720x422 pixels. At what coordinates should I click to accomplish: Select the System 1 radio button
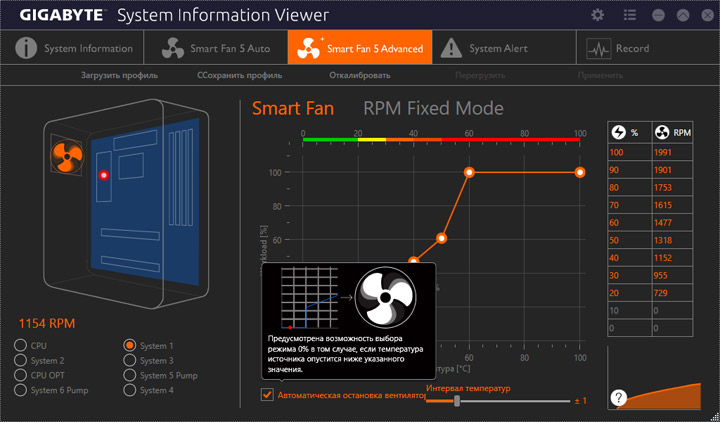[x=129, y=345]
